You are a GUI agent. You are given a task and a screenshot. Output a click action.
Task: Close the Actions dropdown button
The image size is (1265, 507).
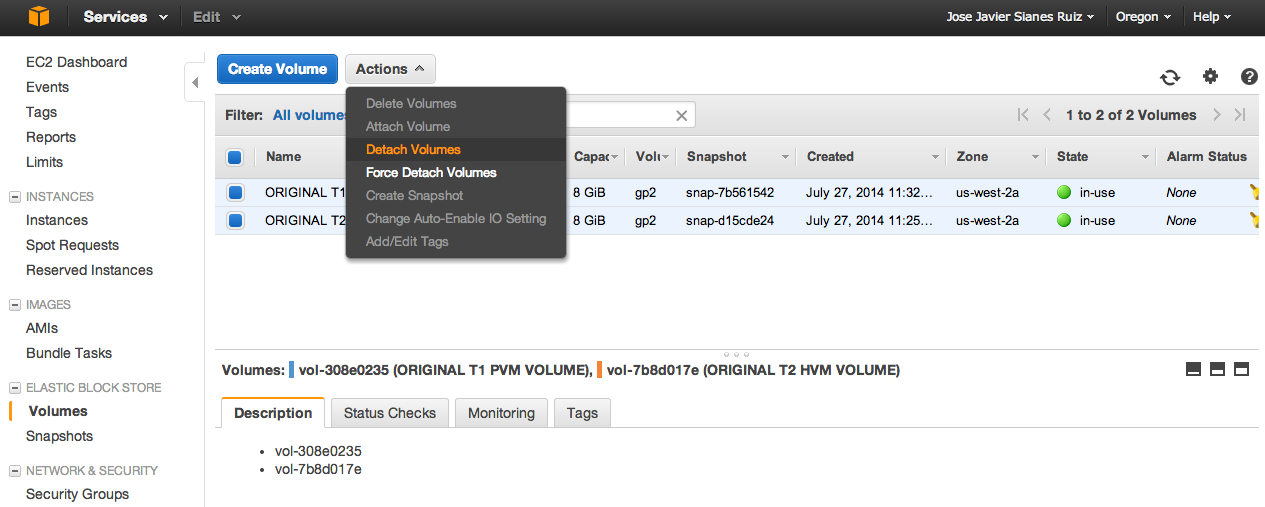pyautogui.click(x=390, y=69)
